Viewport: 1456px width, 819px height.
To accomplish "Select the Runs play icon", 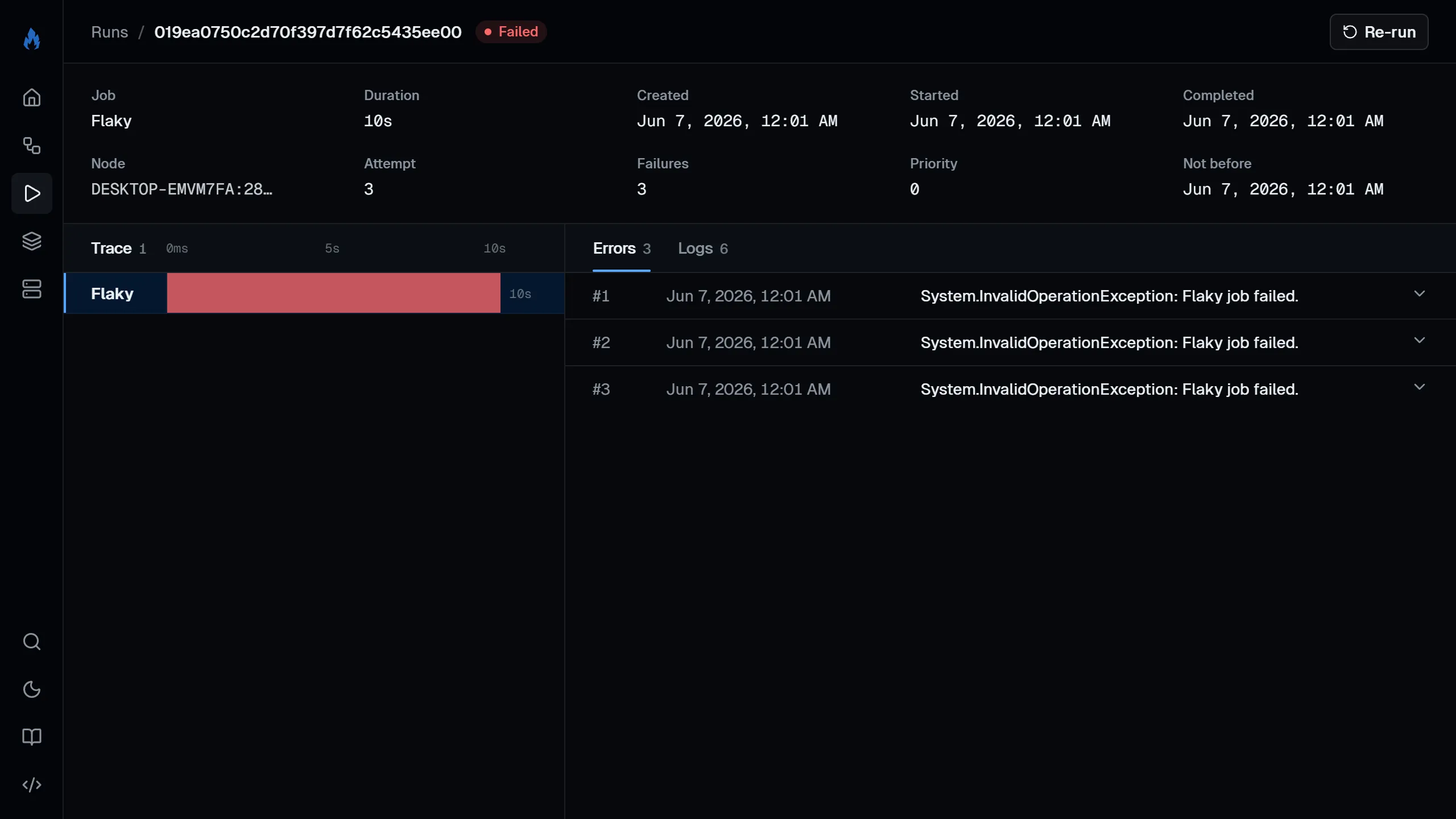I will (32, 193).
